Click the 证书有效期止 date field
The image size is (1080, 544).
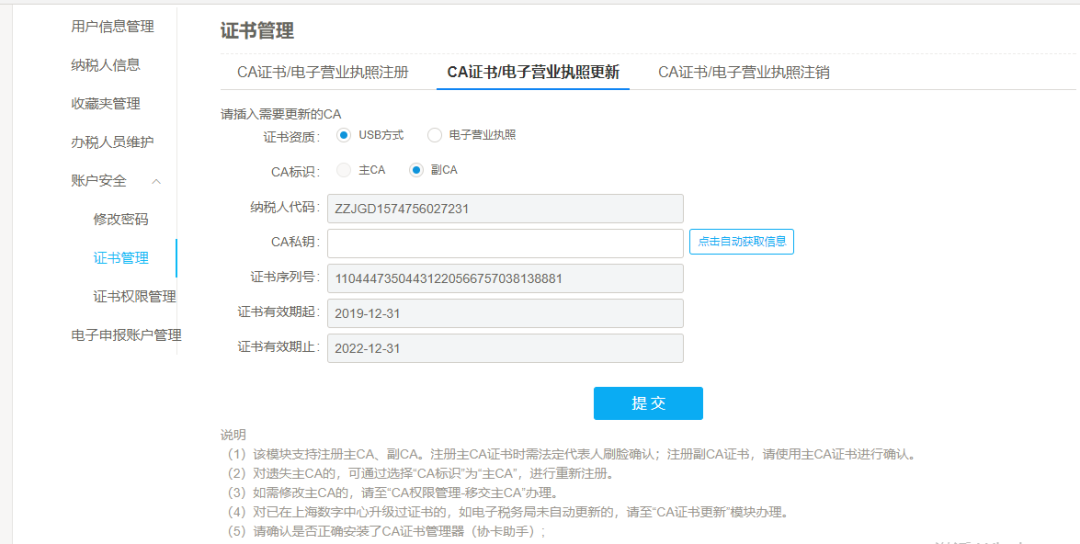click(506, 348)
